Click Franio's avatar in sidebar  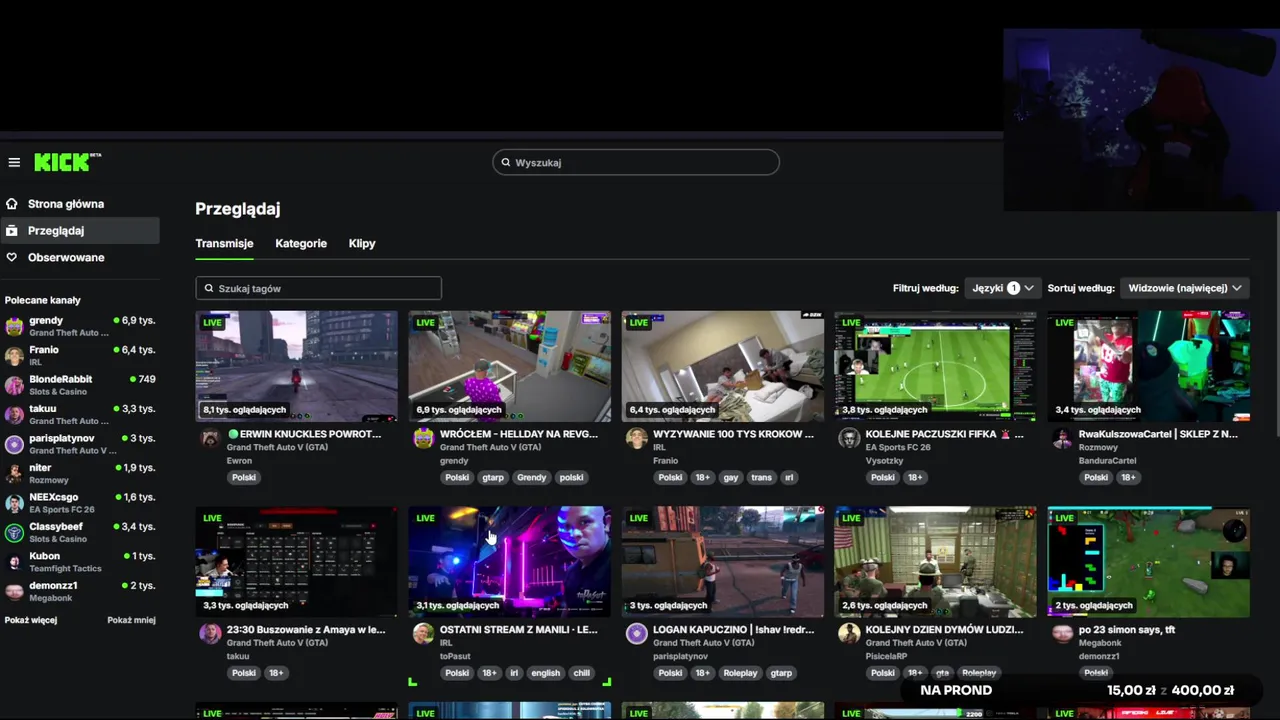click(x=14, y=356)
